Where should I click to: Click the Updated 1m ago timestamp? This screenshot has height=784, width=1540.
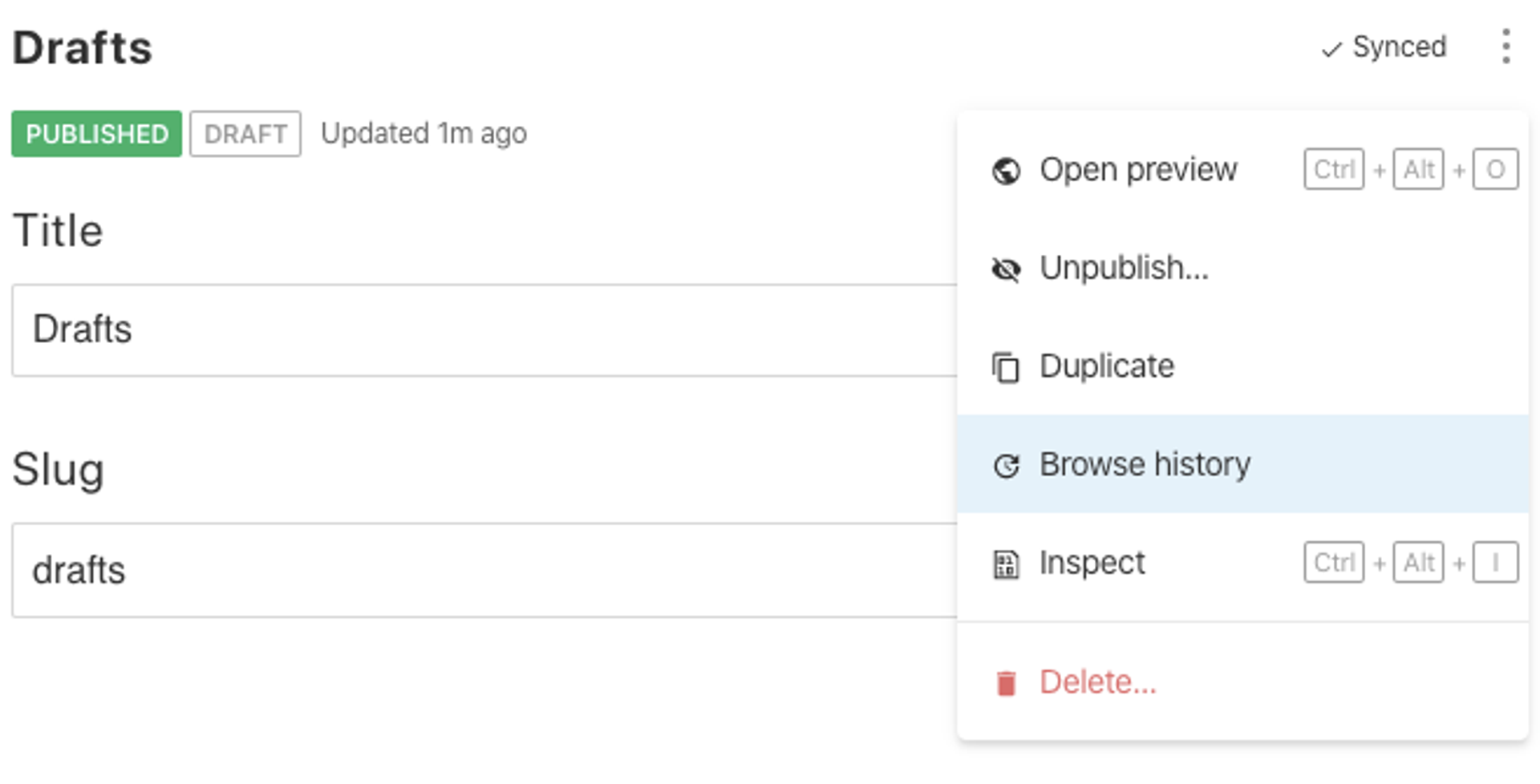click(x=423, y=134)
